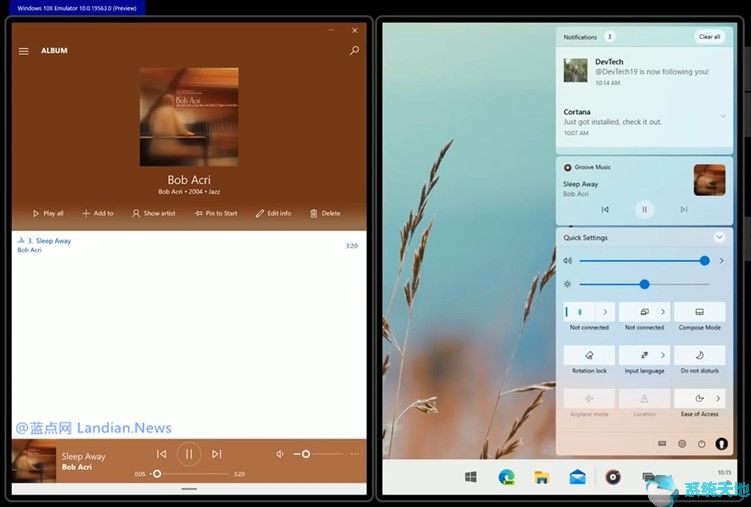Delete the Bob Acri album
Viewport: 751px width, 507px height.
[325, 214]
